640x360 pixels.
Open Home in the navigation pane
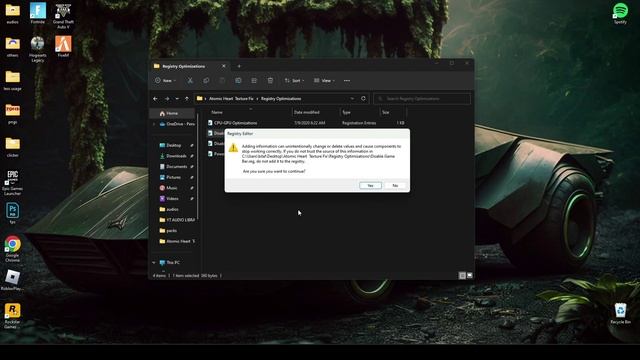click(x=171, y=113)
